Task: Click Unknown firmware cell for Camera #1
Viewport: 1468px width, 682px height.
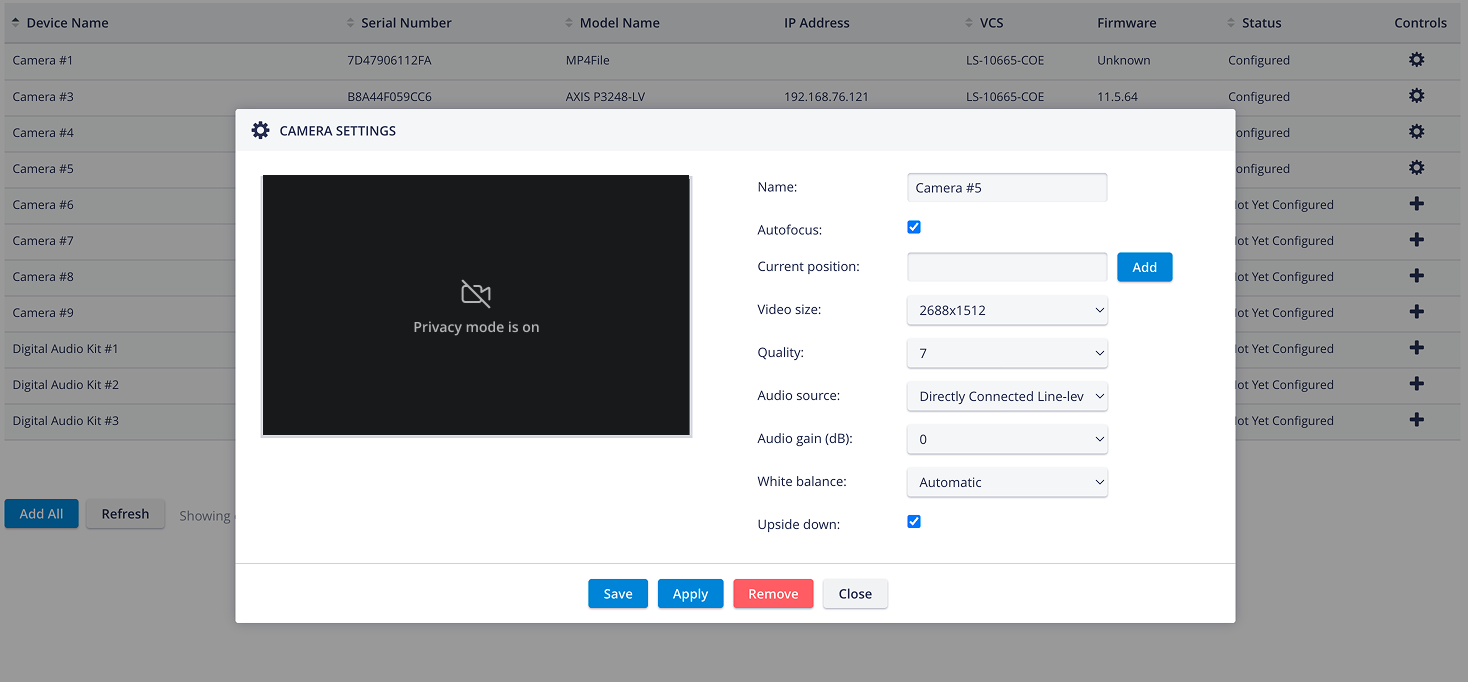Action: [x=1124, y=60]
